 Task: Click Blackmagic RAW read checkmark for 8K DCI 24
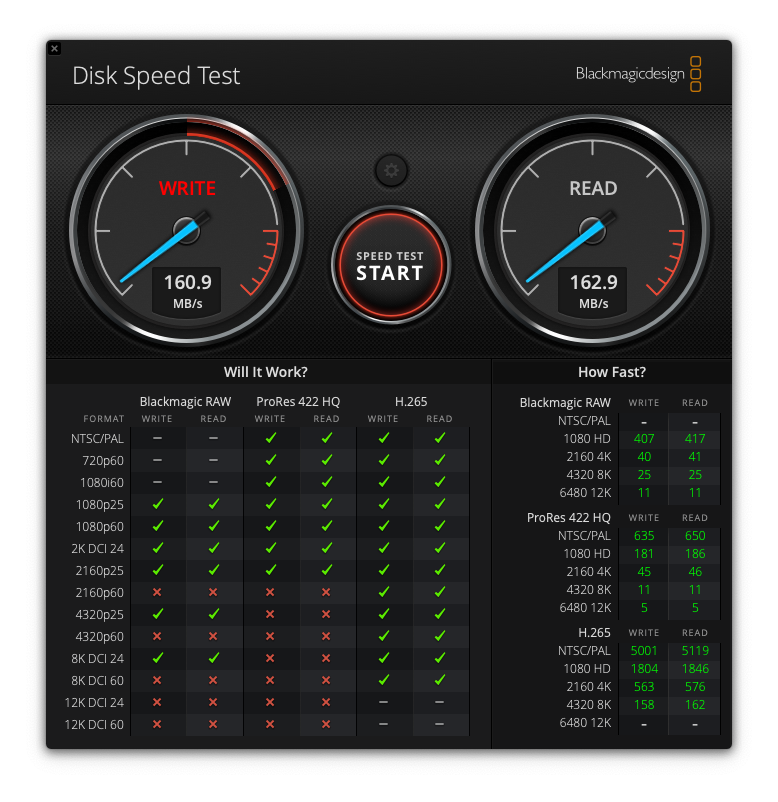pos(213,658)
